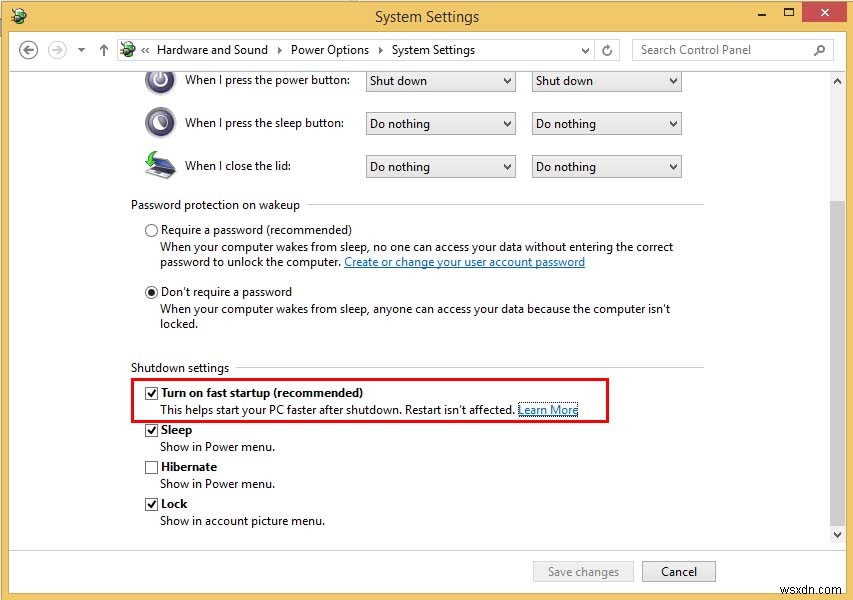Click the back navigation arrow
Image resolution: width=853 pixels, height=600 pixels.
(29, 50)
